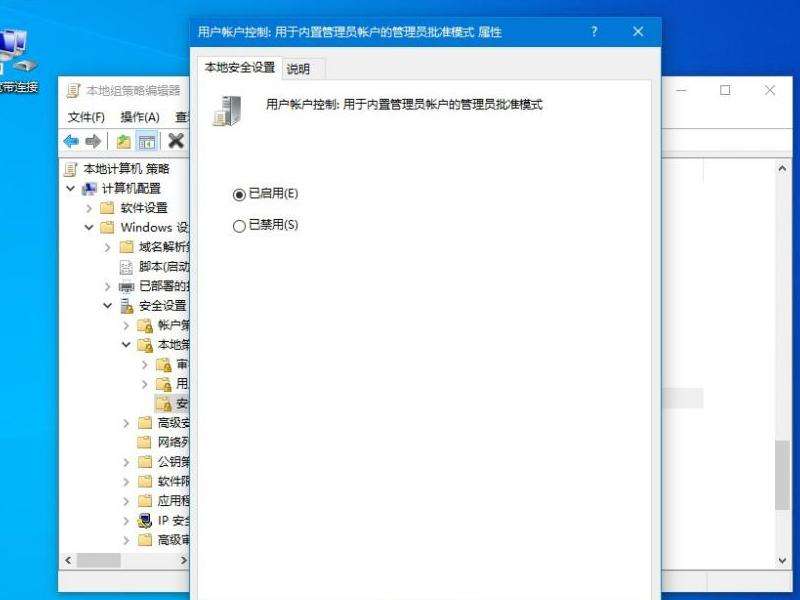
Task: Click the 公钥策略 folder icon
Action: [x=145, y=462]
